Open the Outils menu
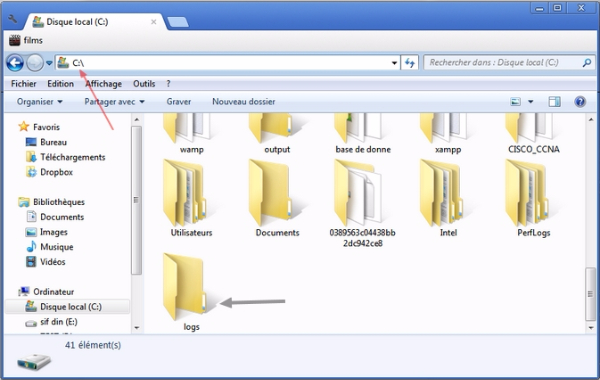 click(x=144, y=84)
